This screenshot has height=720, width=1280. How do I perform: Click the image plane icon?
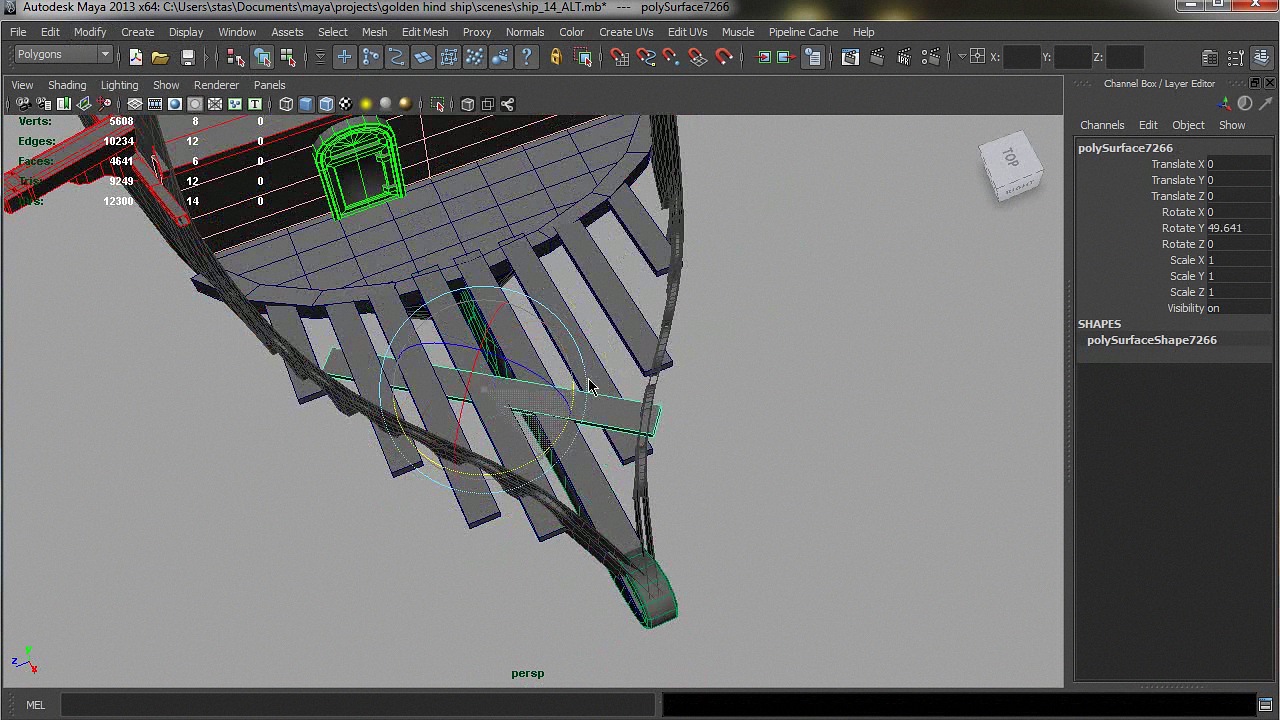click(84, 104)
